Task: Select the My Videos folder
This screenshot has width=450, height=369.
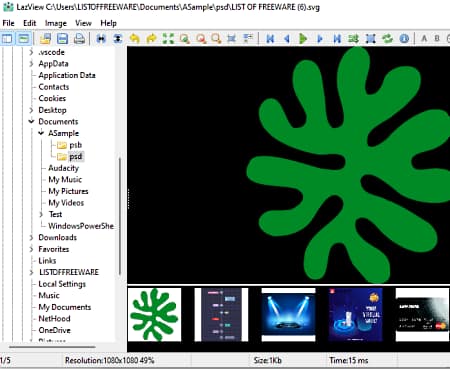Action: tap(66, 203)
